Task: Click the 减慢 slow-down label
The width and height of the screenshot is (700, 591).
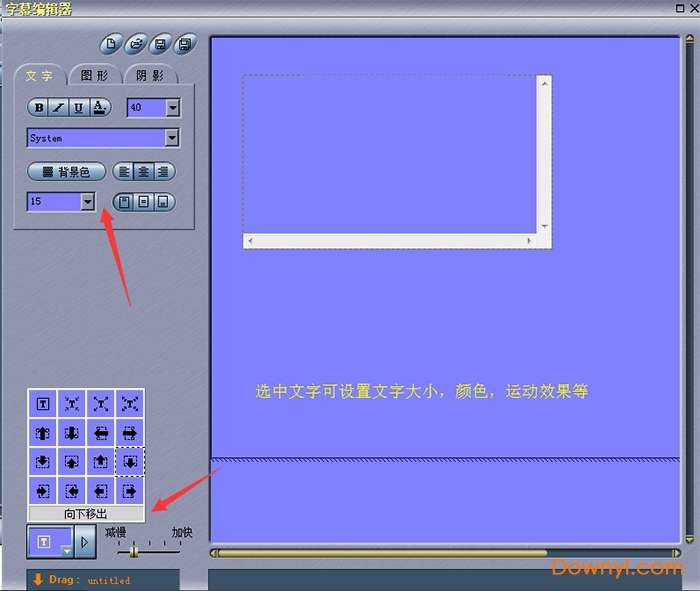Action: point(116,532)
